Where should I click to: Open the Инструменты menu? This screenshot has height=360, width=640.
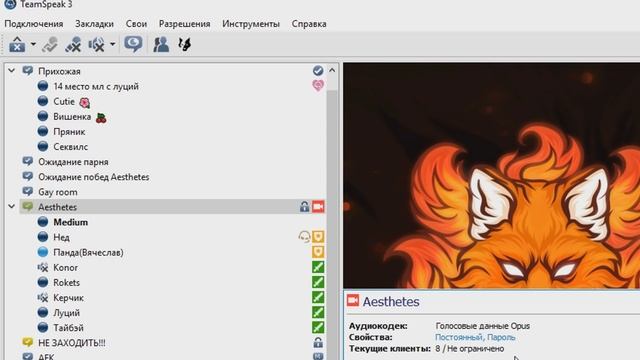tap(251, 24)
